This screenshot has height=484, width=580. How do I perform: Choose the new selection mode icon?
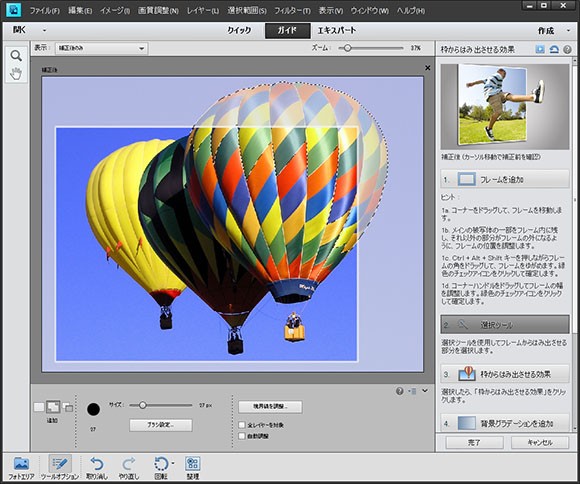[x=39, y=407]
